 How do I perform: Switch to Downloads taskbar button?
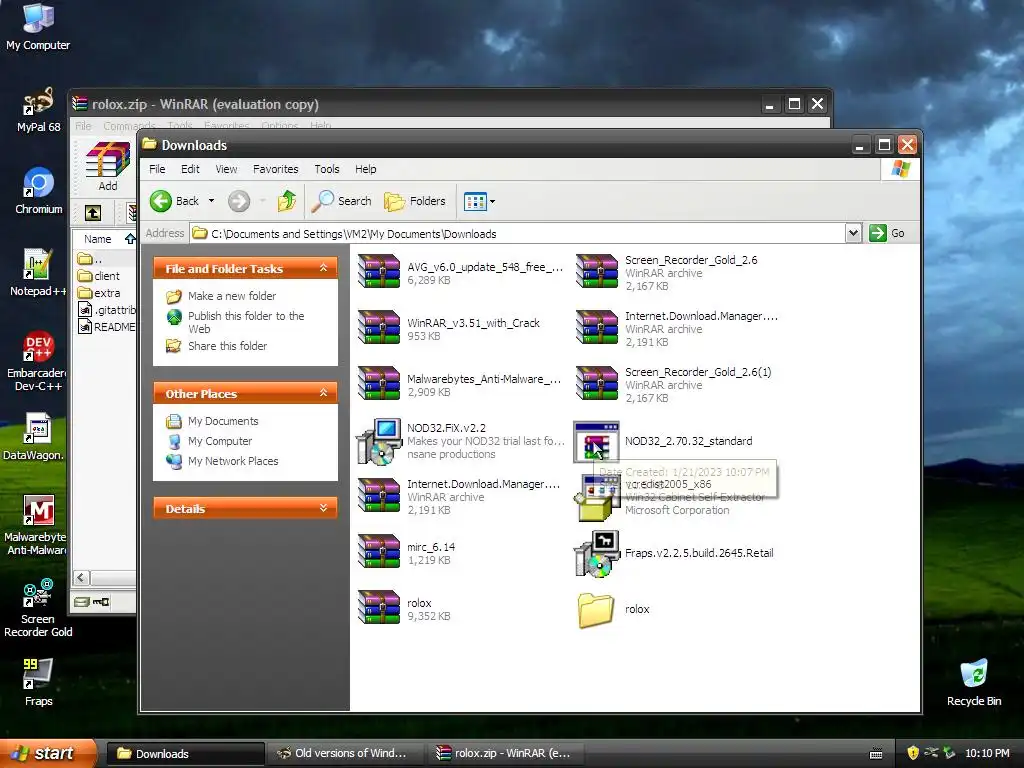point(185,754)
